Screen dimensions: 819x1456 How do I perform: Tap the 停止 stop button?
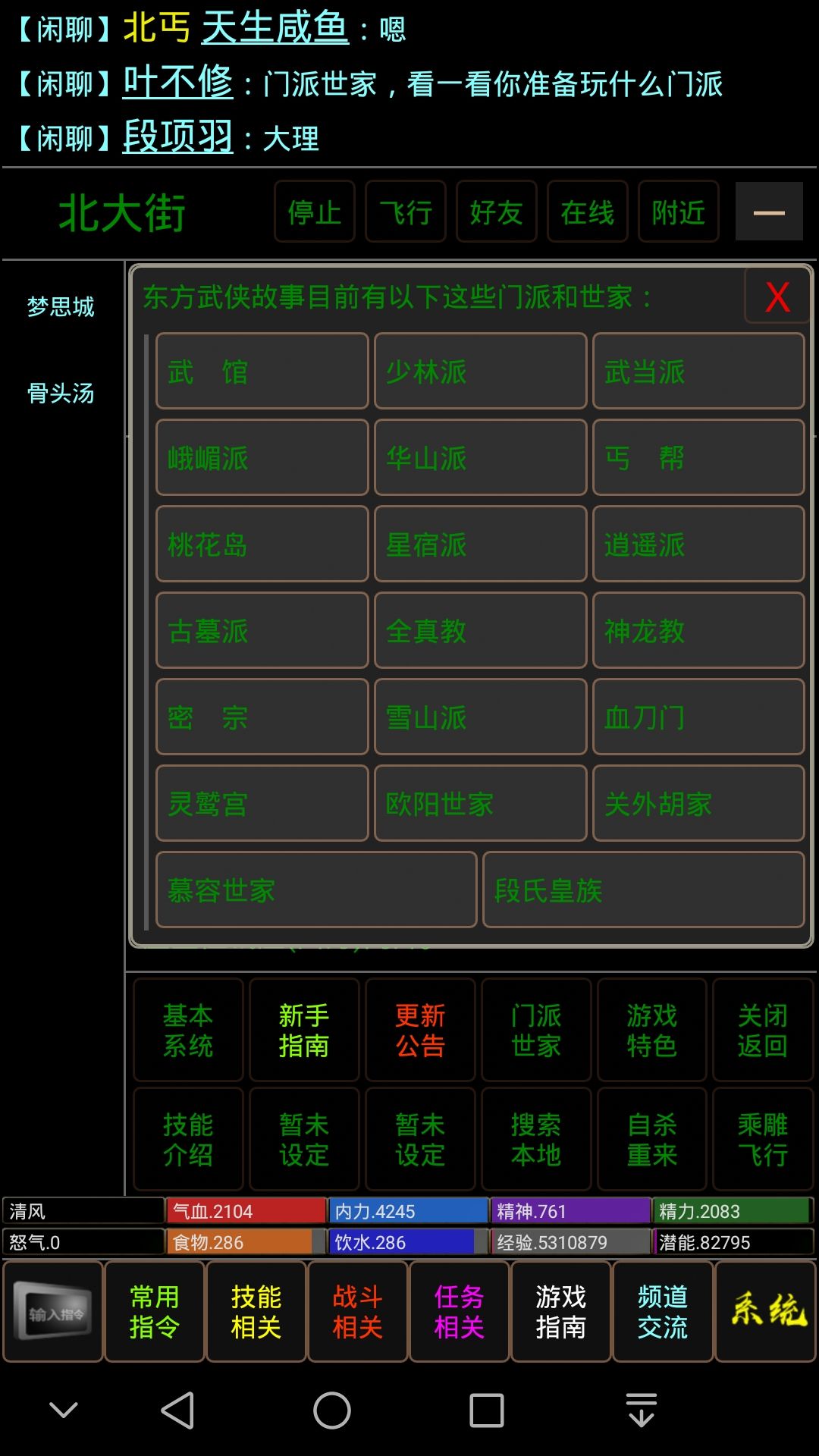point(315,212)
